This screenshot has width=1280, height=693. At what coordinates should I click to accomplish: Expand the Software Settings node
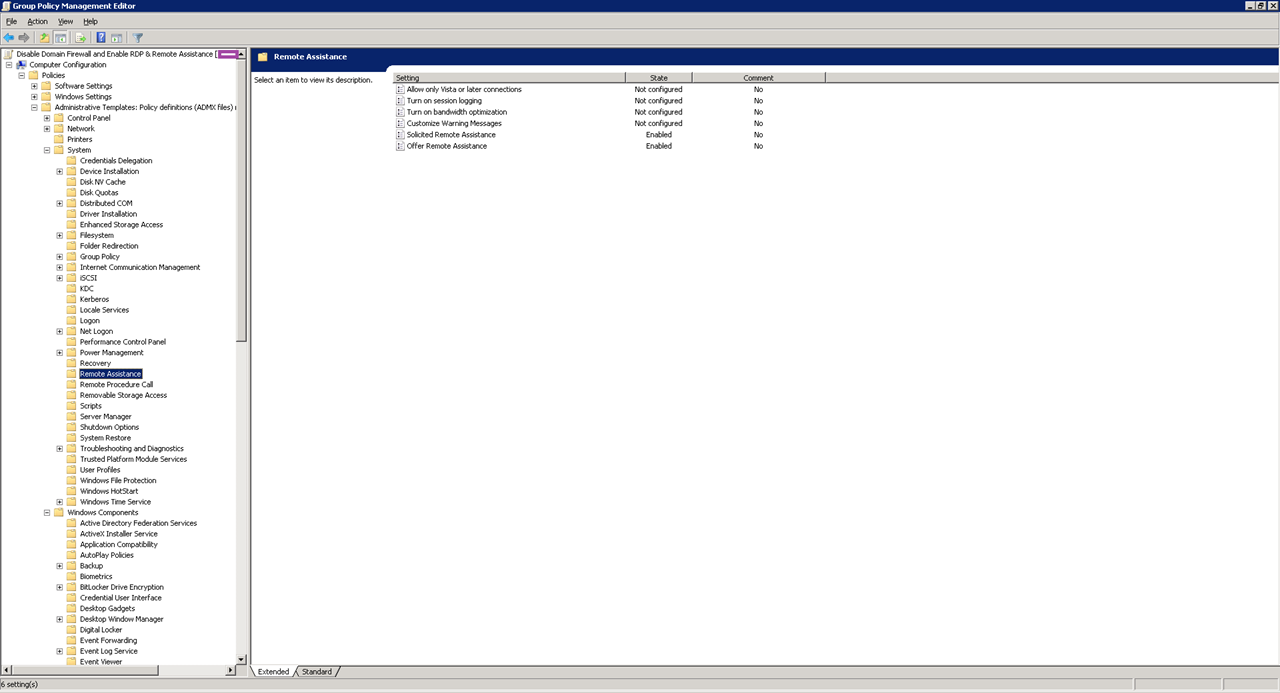[34, 86]
